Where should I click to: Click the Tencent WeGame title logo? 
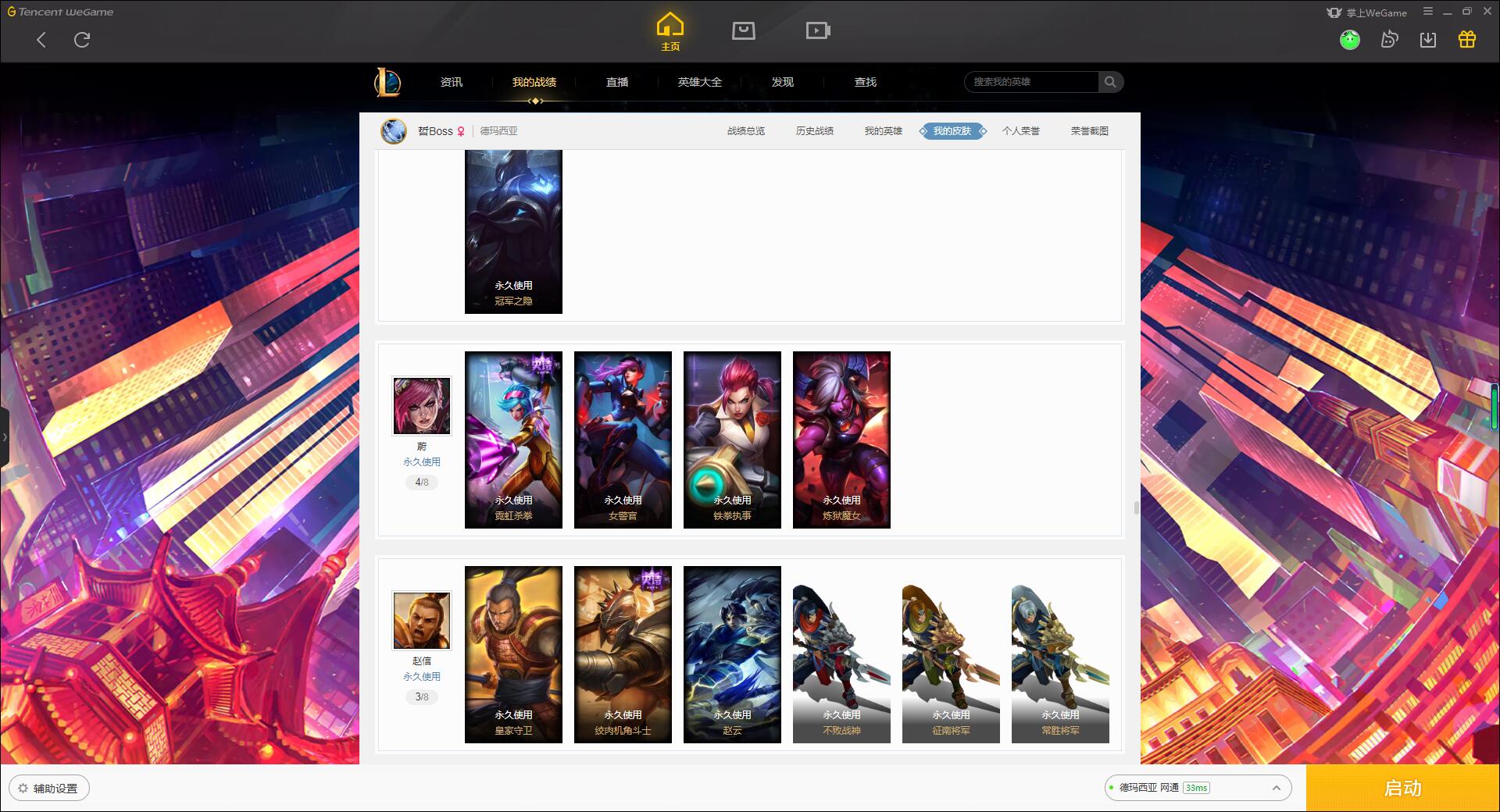click(x=60, y=12)
